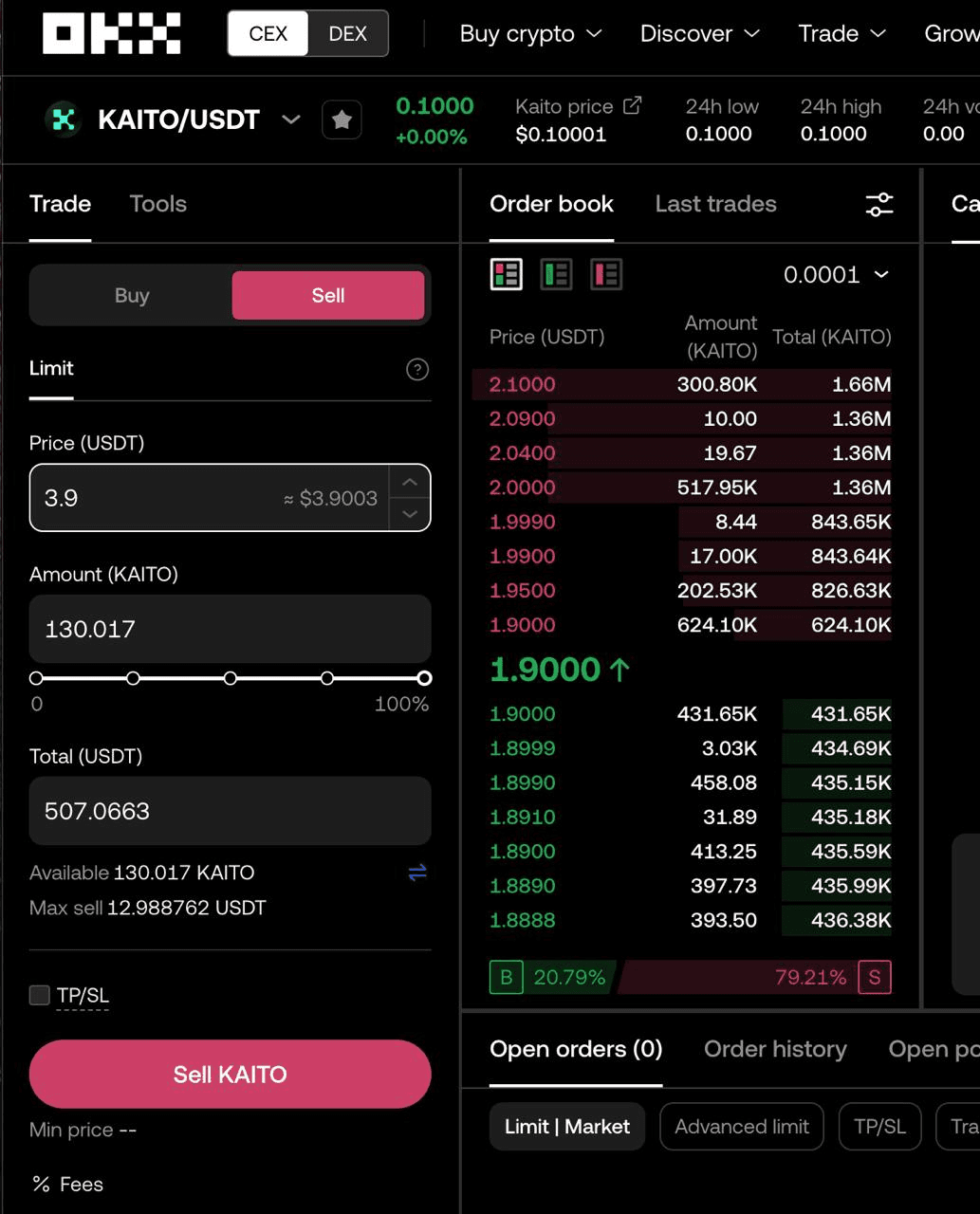This screenshot has height=1214, width=980.
Task: Click the 100% slider handle
Action: (x=425, y=678)
